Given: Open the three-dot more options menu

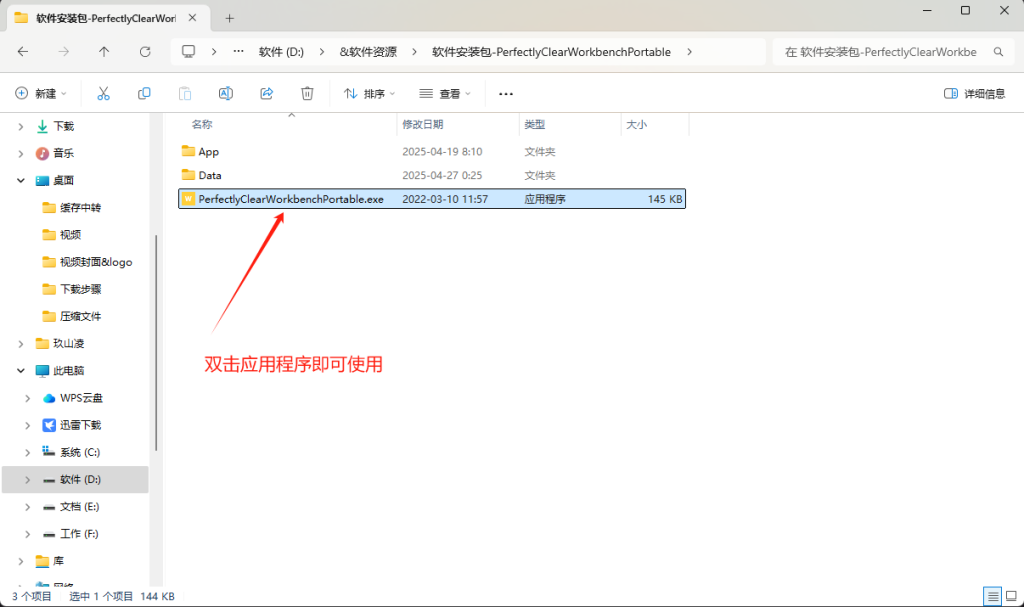Looking at the screenshot, I should [506, 93].
